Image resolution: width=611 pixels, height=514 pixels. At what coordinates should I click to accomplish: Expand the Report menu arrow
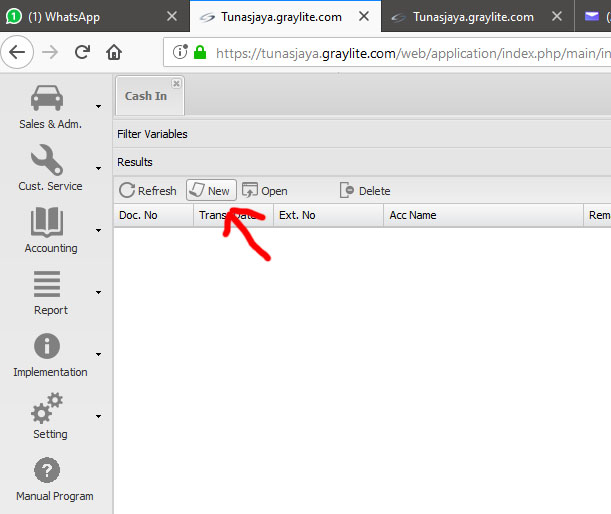98,292
